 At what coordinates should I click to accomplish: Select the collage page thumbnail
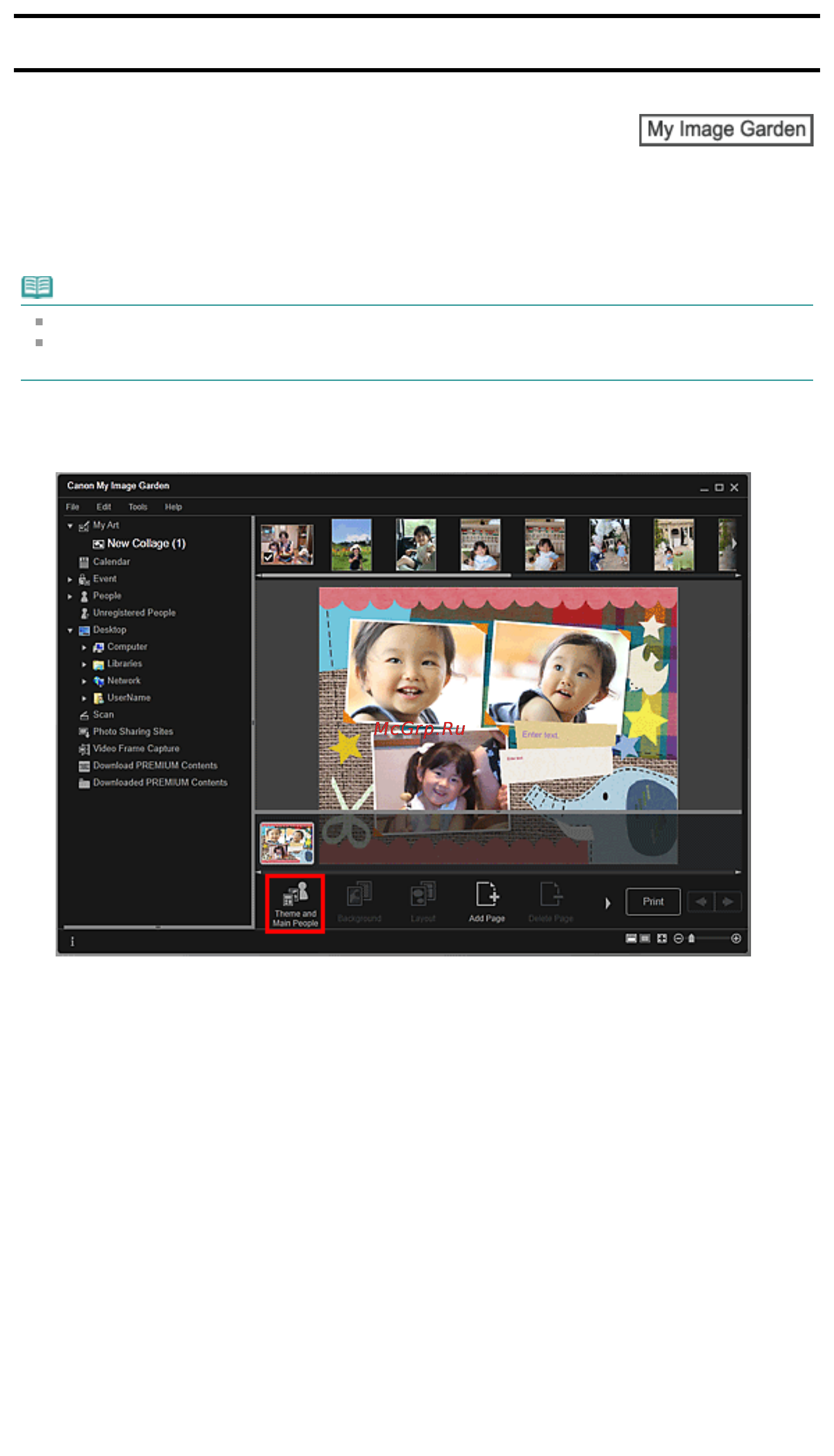pyautogui.click(x=286, y=842)
